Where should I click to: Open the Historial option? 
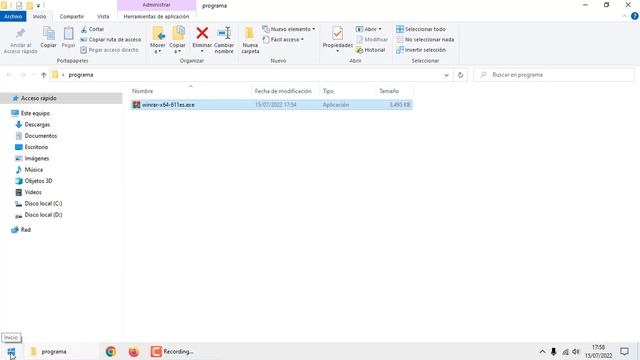click(x=370, y=50)
